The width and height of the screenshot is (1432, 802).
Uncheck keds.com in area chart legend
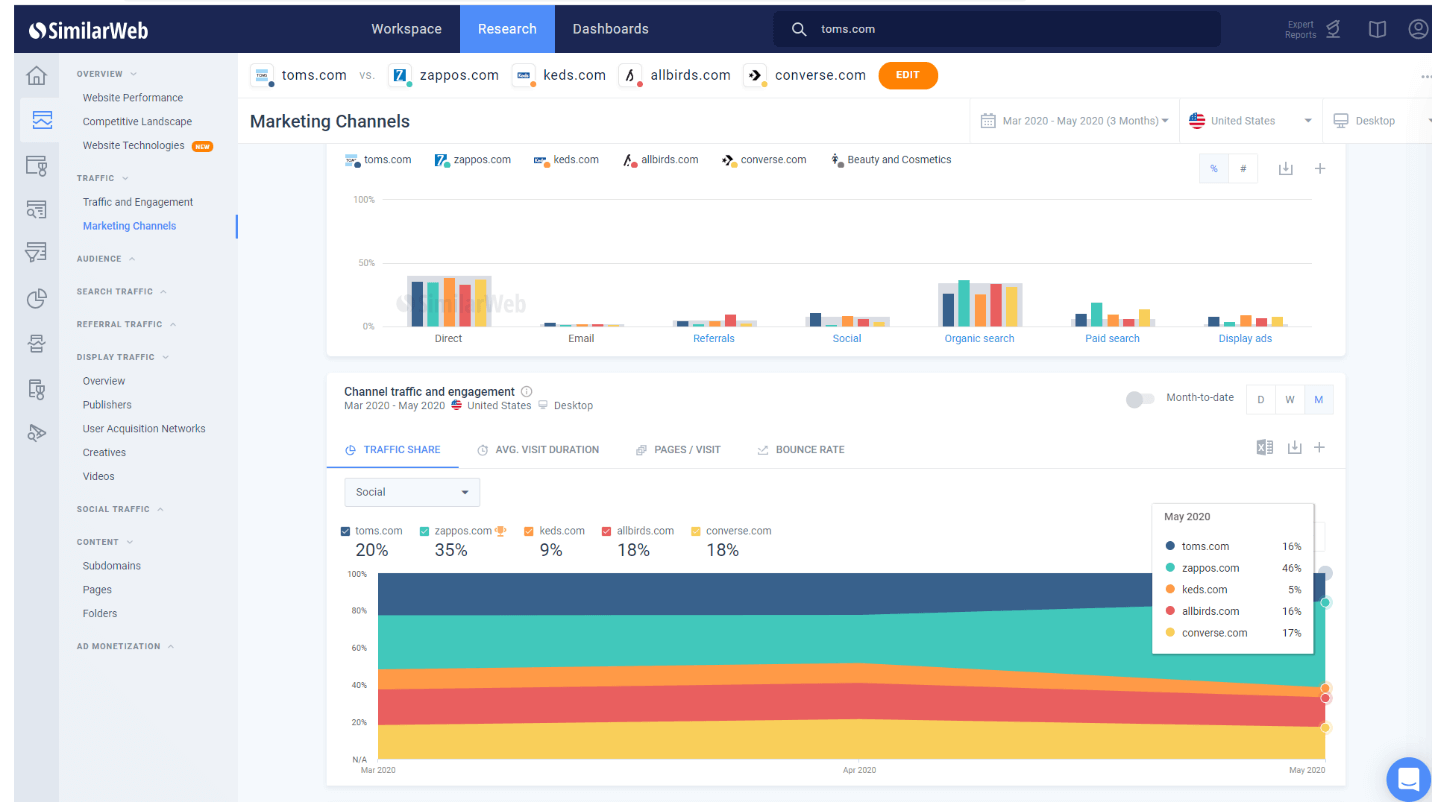[529, 531]
